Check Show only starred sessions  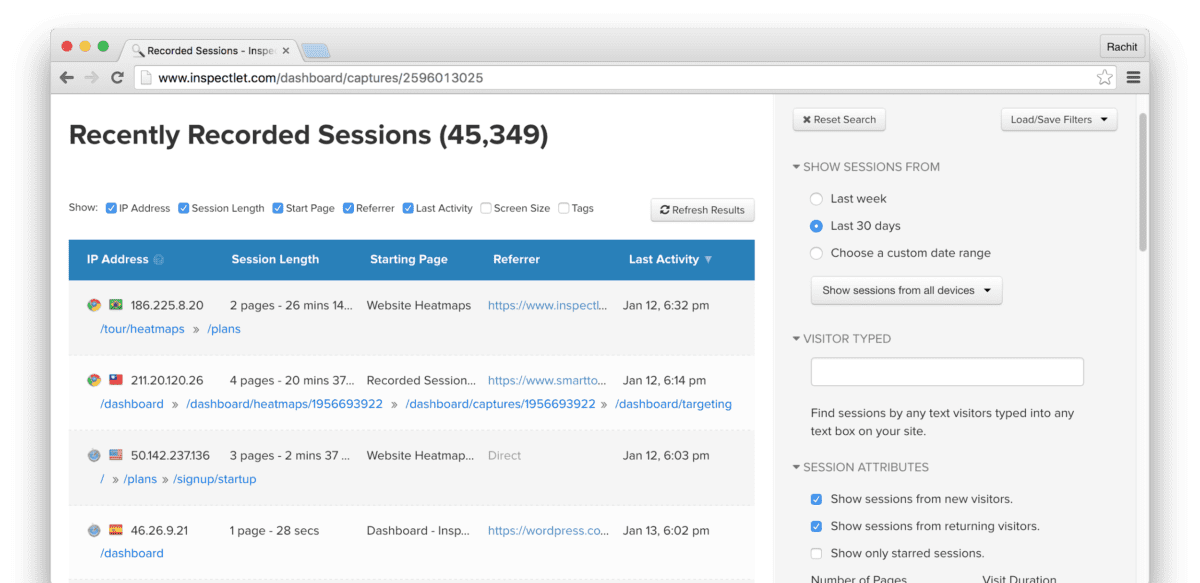817,553
